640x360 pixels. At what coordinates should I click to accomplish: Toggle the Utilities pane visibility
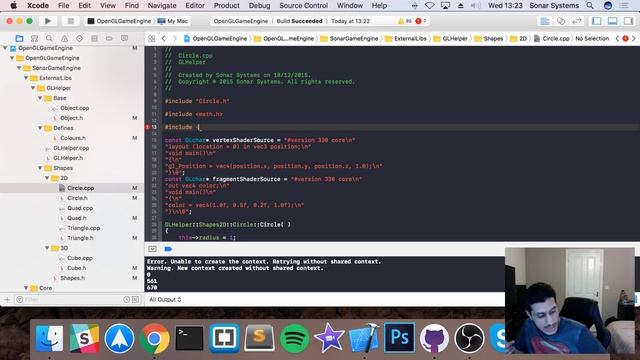[x=628, y=21]
